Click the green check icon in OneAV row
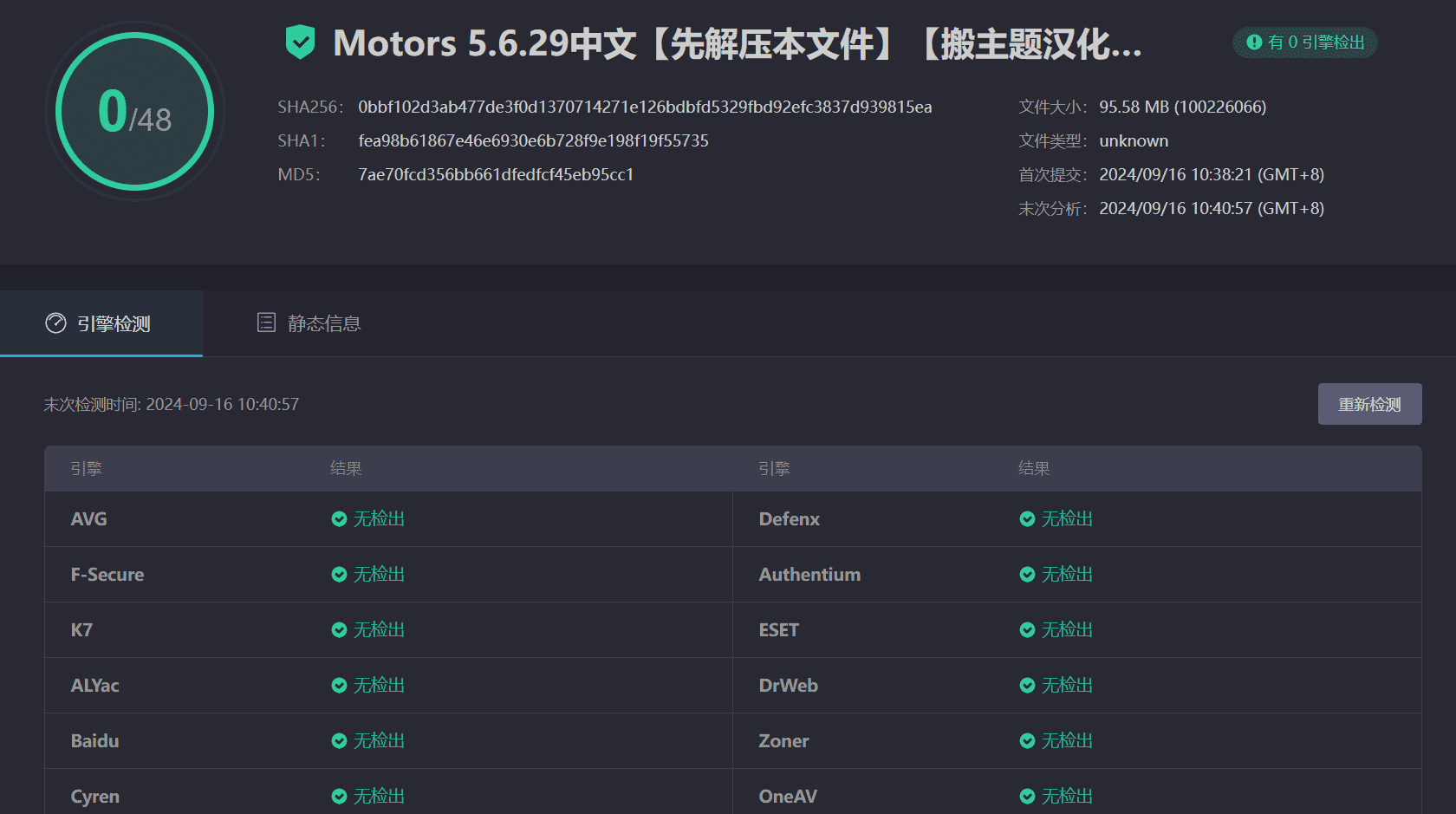 coord(1027,796)
